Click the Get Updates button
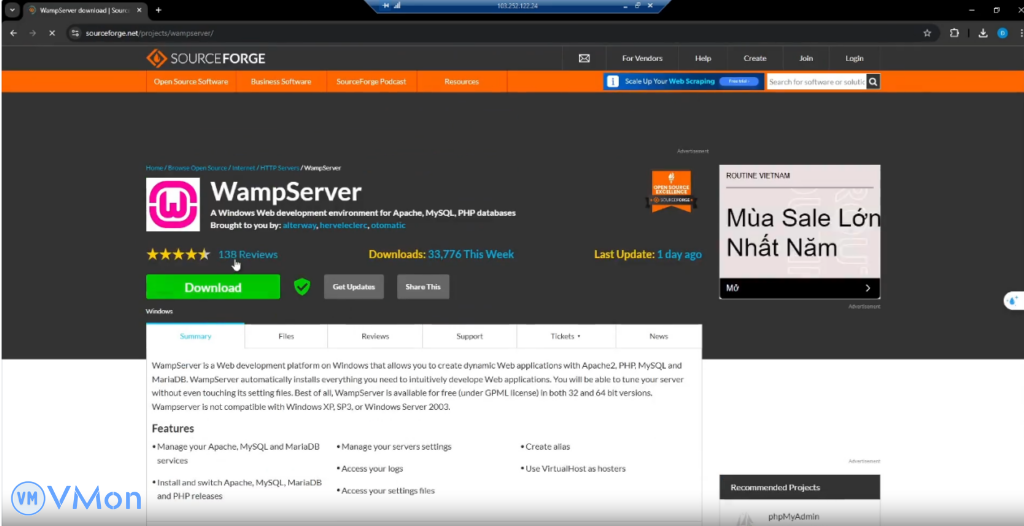Image resolution: width=1024 pixels, height=526 pixels. pyautogui.click(x=354, y=287)
